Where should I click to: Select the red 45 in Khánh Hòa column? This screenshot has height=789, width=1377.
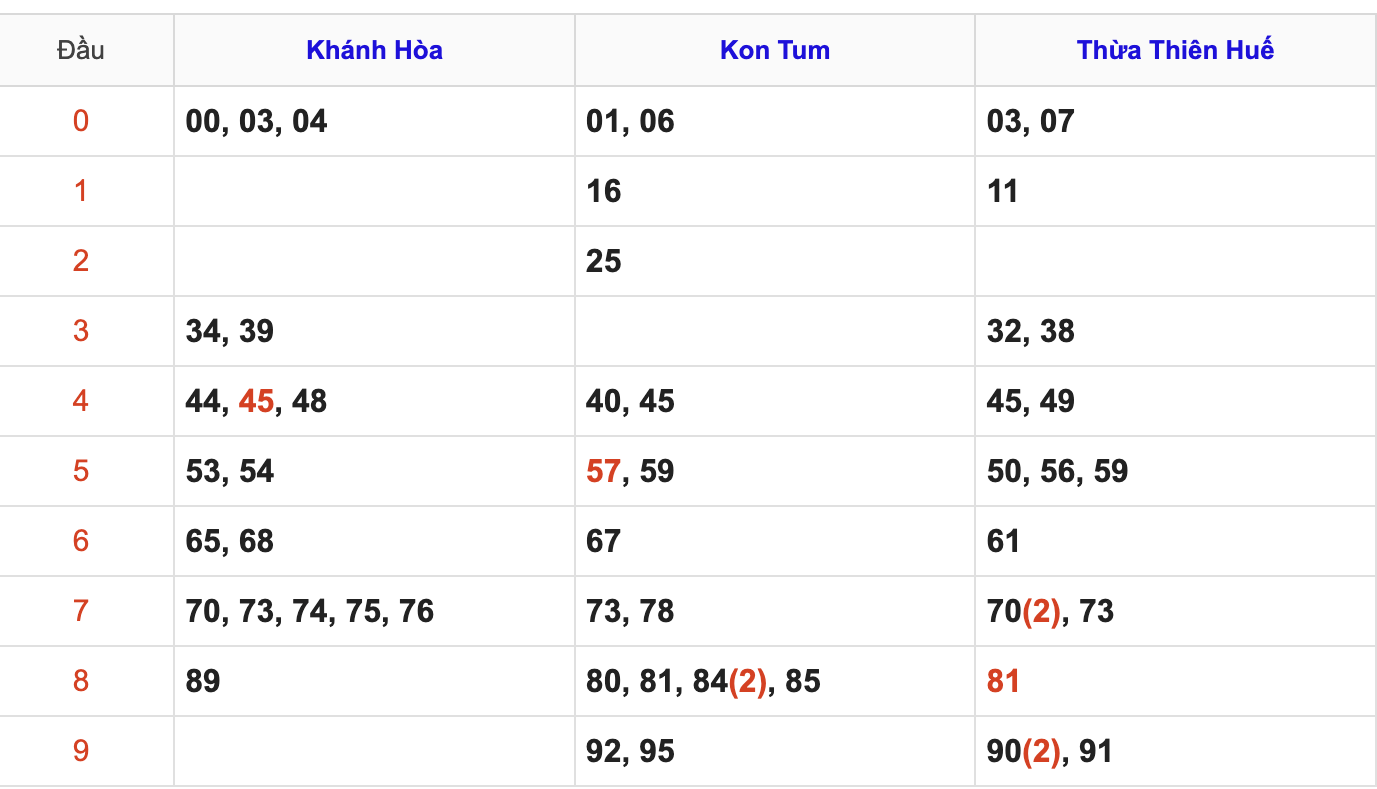256,401
